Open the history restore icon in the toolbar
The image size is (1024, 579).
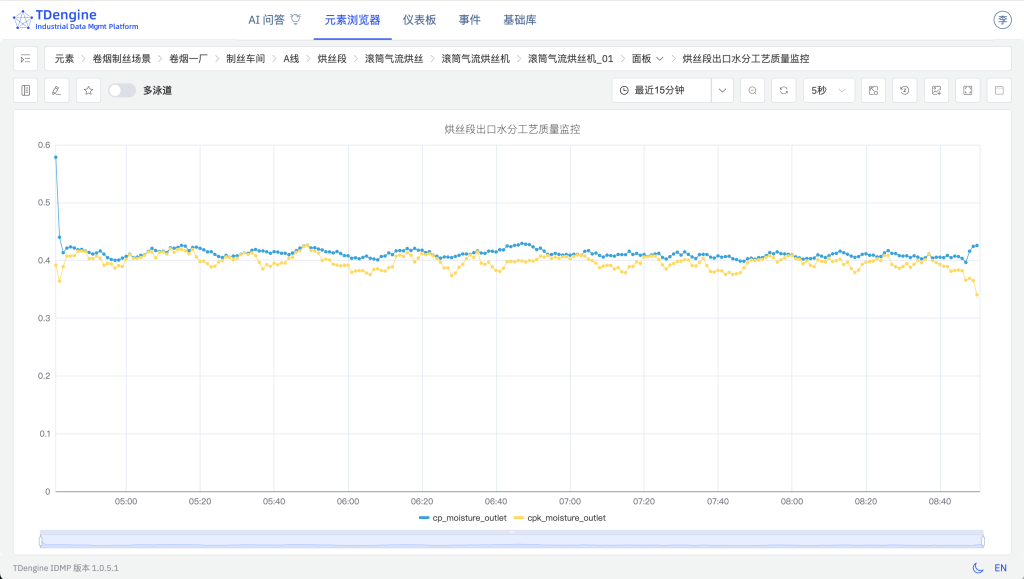tap(905, 90)
